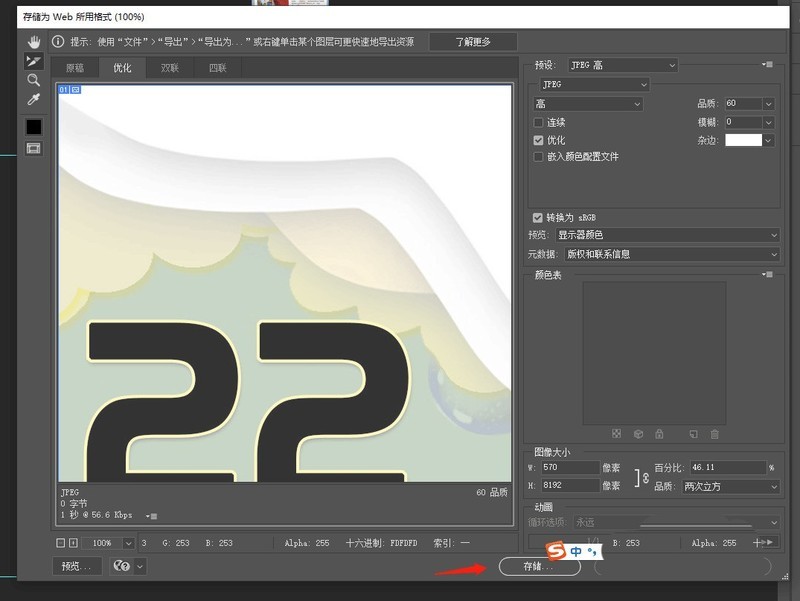Click the 存储... (Save) button
Viewport: 800px width, 601px height.
538,566
